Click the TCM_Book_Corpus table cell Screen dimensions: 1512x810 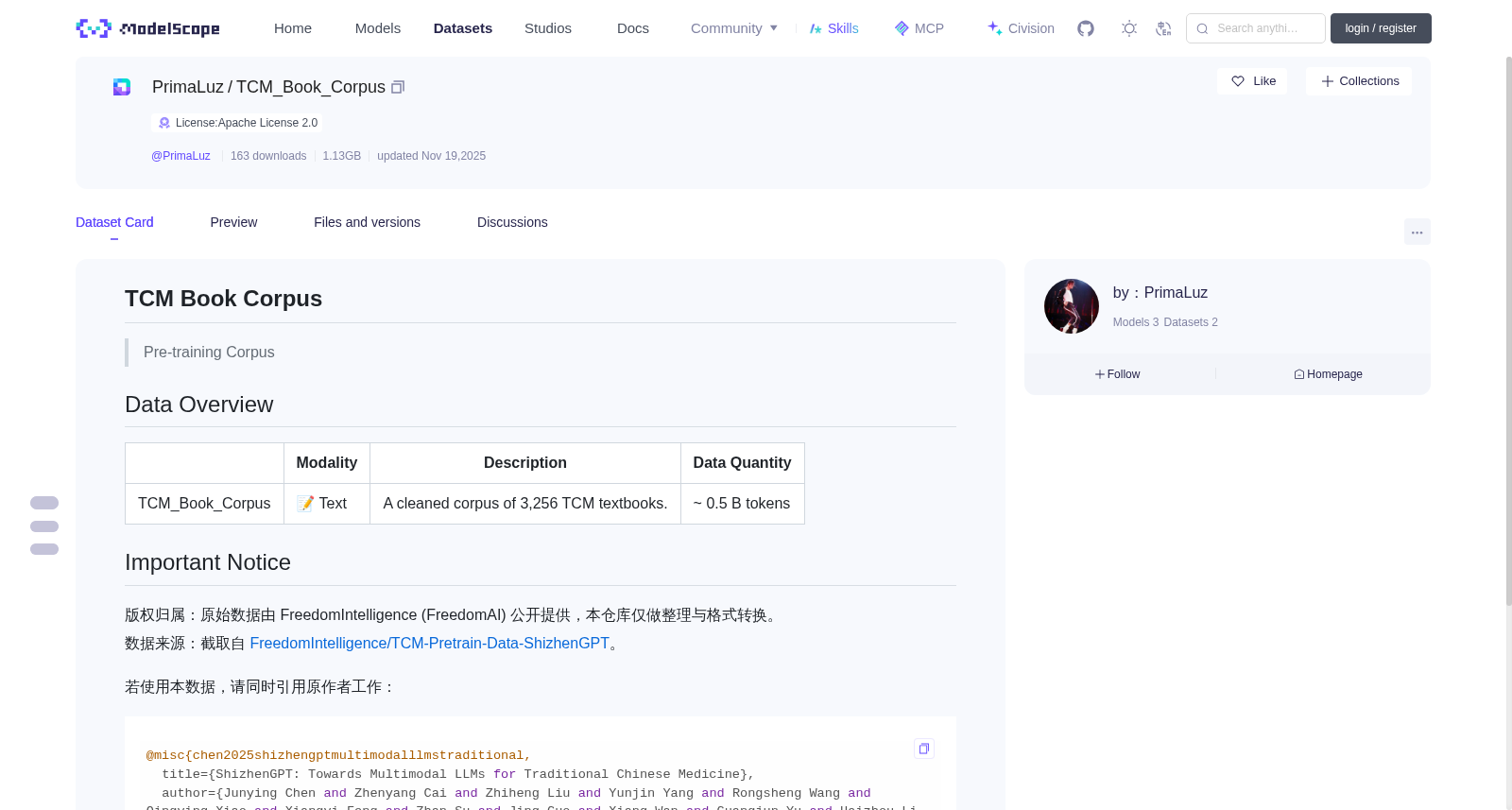pyautogui.click(x=204, y=504)
